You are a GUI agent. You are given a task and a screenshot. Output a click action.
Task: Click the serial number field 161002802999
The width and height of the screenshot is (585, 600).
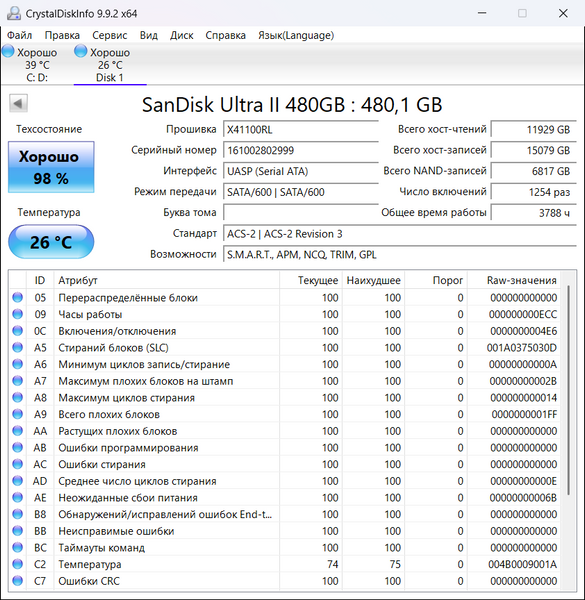301,150
